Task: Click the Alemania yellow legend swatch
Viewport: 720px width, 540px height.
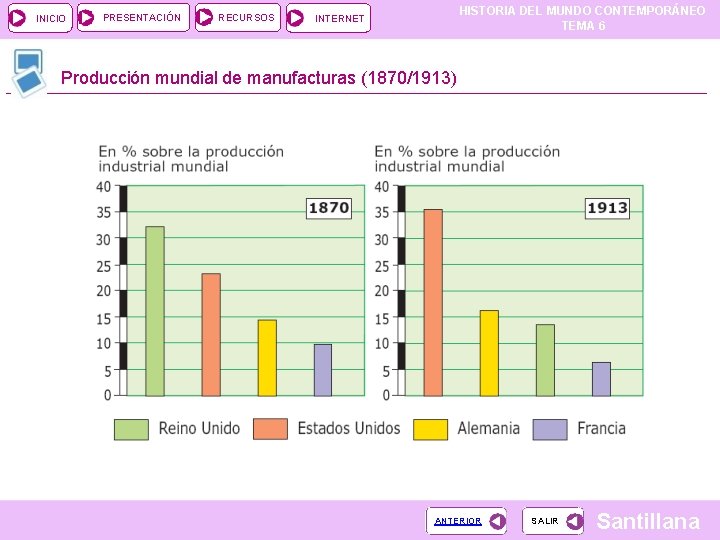Action: tap(430, 429)
